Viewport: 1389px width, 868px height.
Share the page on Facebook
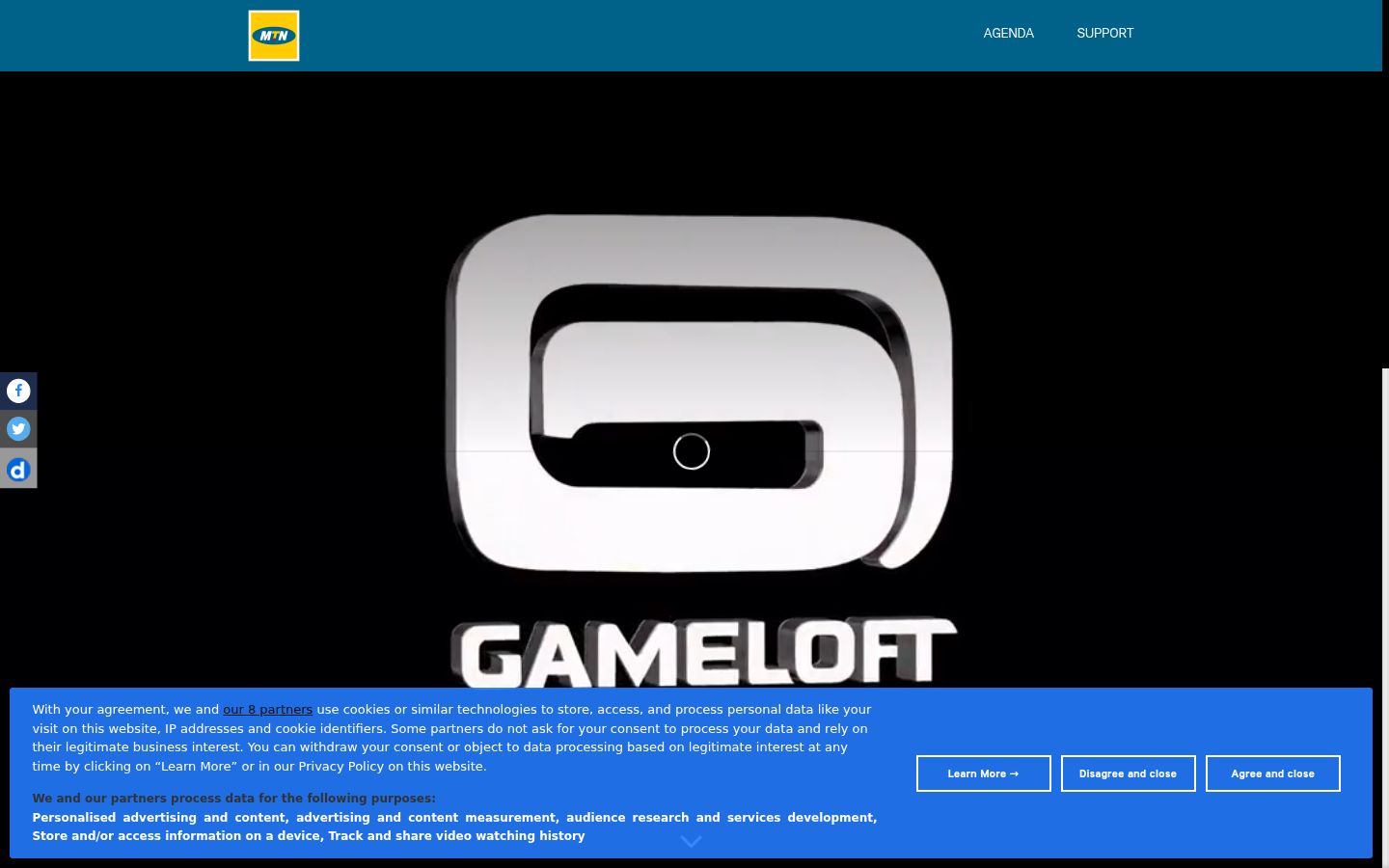point(18,391)
